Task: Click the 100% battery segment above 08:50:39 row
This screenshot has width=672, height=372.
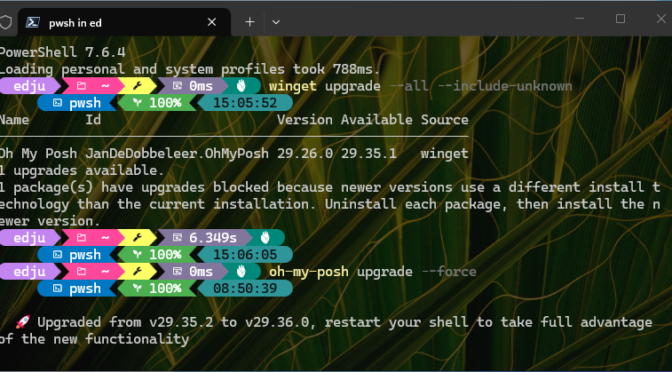Action: click(157, 255)
